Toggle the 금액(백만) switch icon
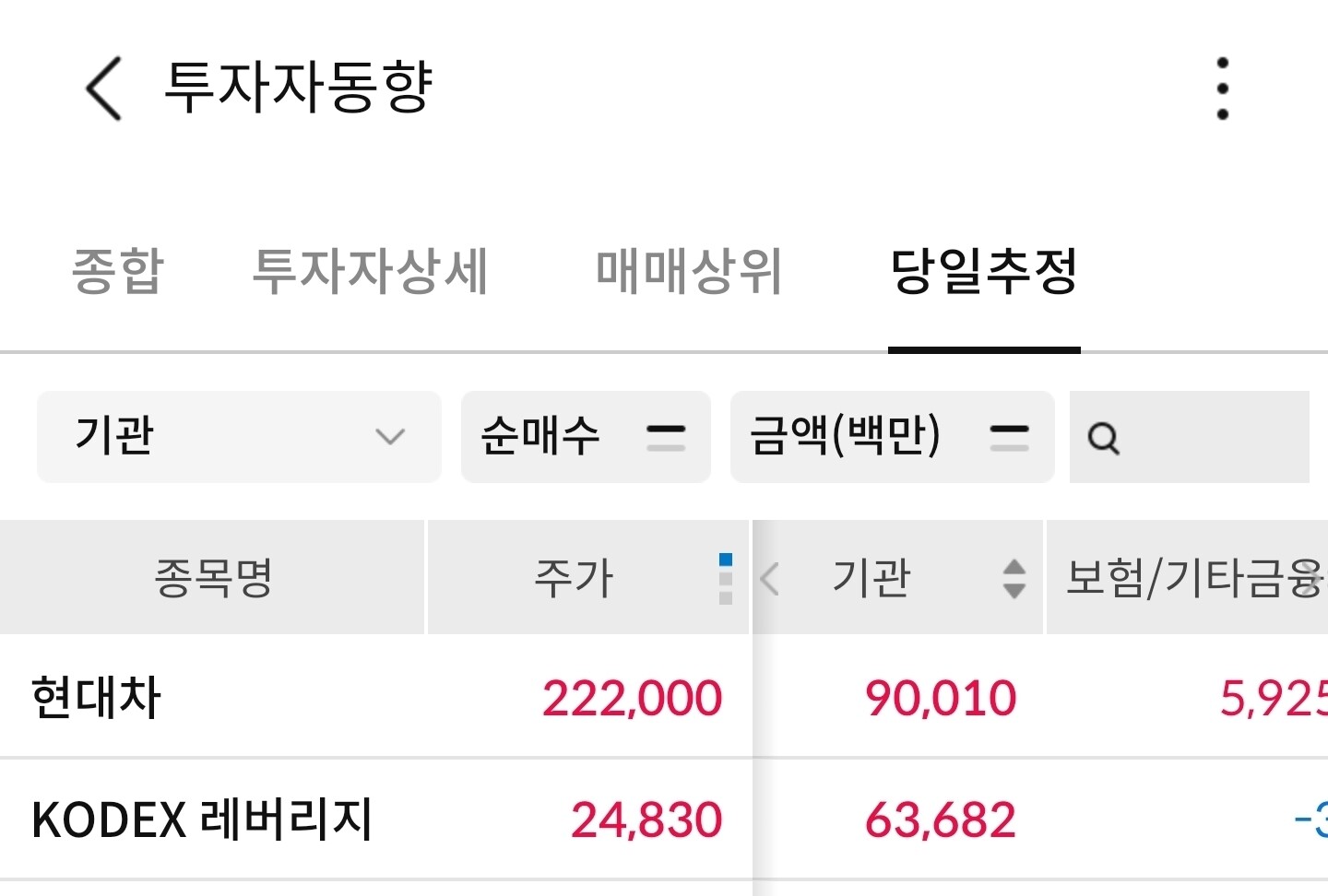The height and width of the screenshot is (896, 1328). tap(1009, 437)
